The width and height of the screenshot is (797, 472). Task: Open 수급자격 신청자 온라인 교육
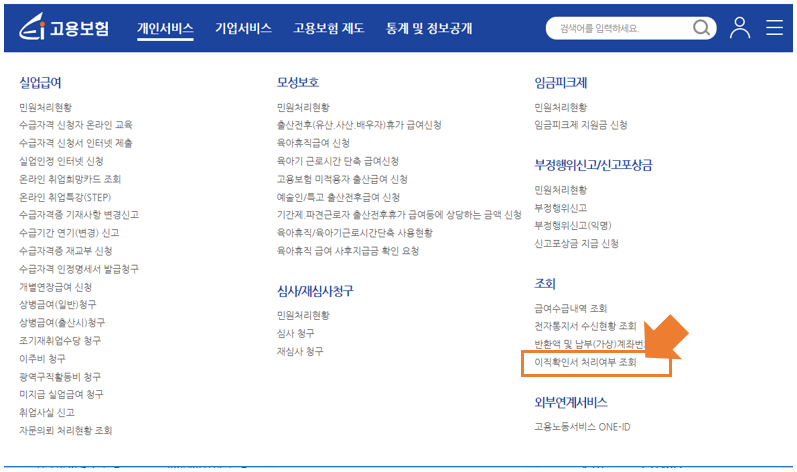(x=76, y=125)
